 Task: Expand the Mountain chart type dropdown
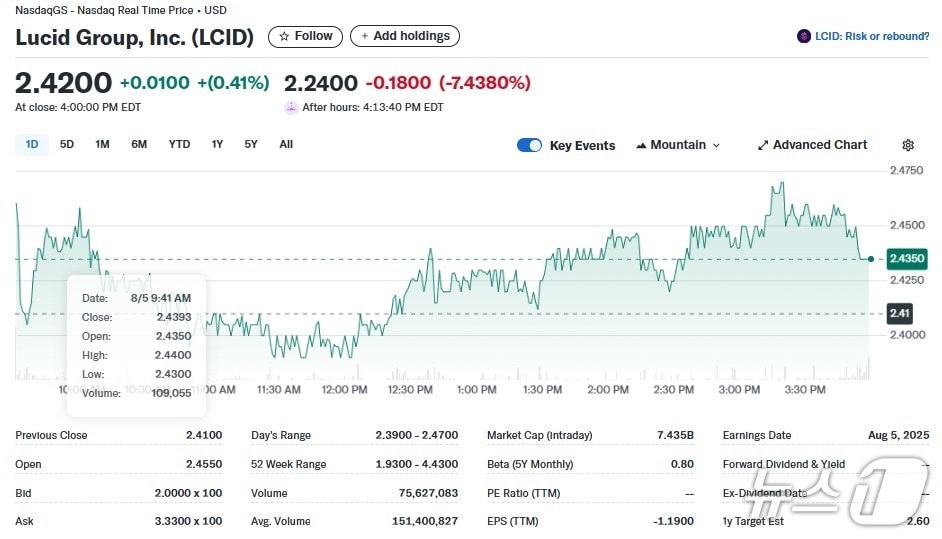[716, 145]
